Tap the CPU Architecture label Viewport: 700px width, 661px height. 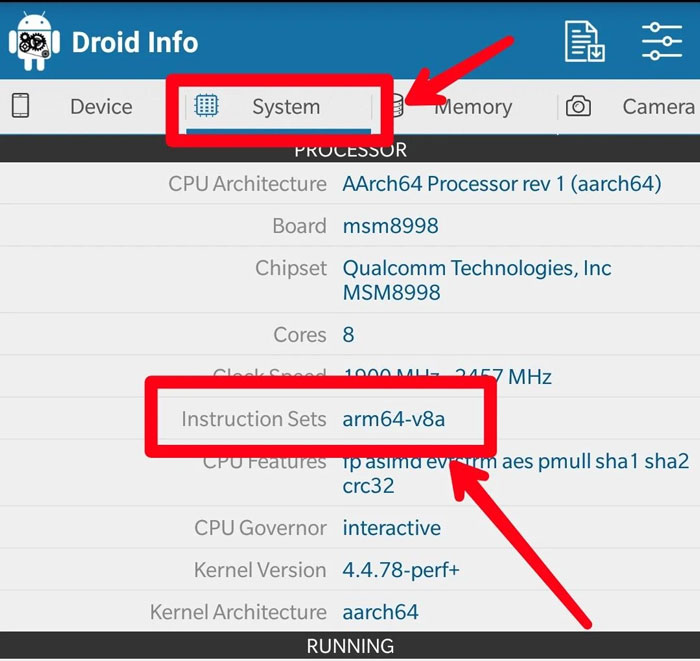pos(247,184)
